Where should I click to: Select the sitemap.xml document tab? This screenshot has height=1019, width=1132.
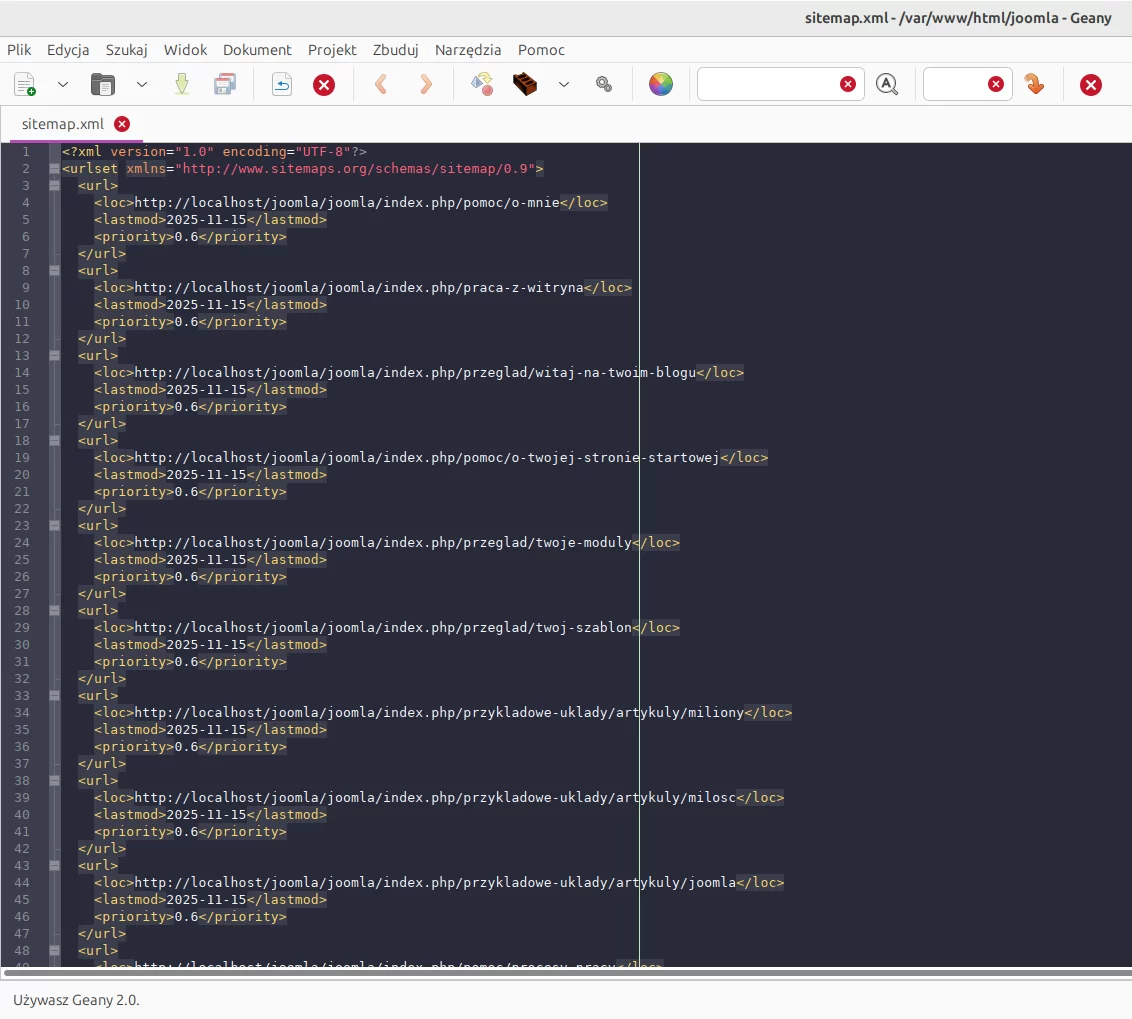click(63, 123)
